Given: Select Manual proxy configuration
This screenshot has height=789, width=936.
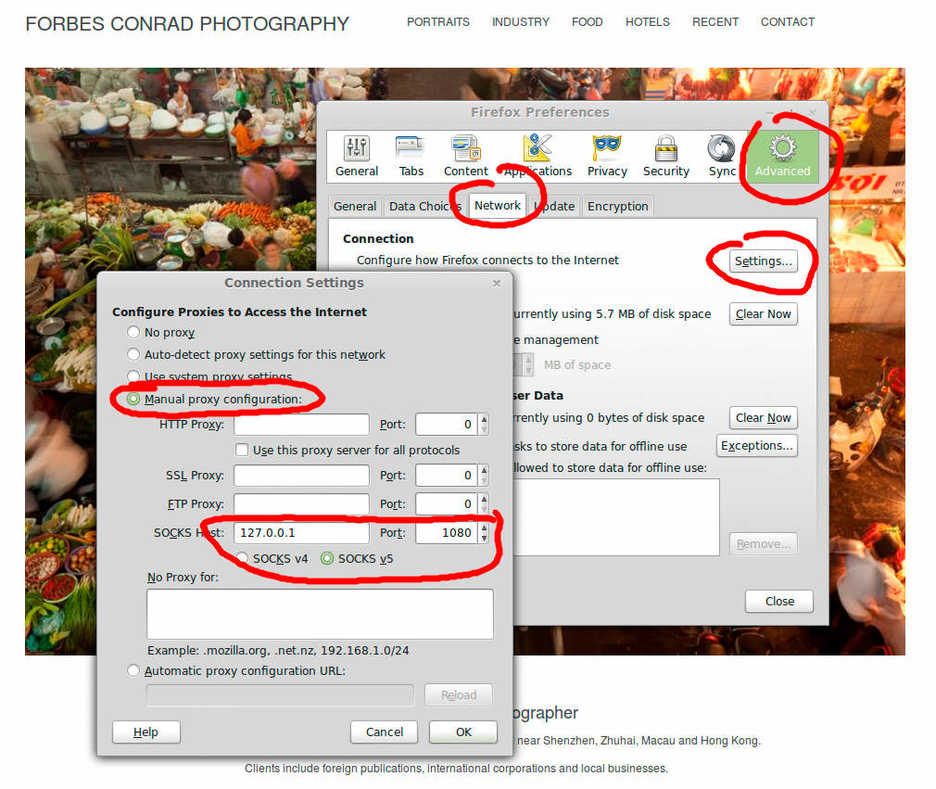Looking at the screenshot, I should 133,399.
